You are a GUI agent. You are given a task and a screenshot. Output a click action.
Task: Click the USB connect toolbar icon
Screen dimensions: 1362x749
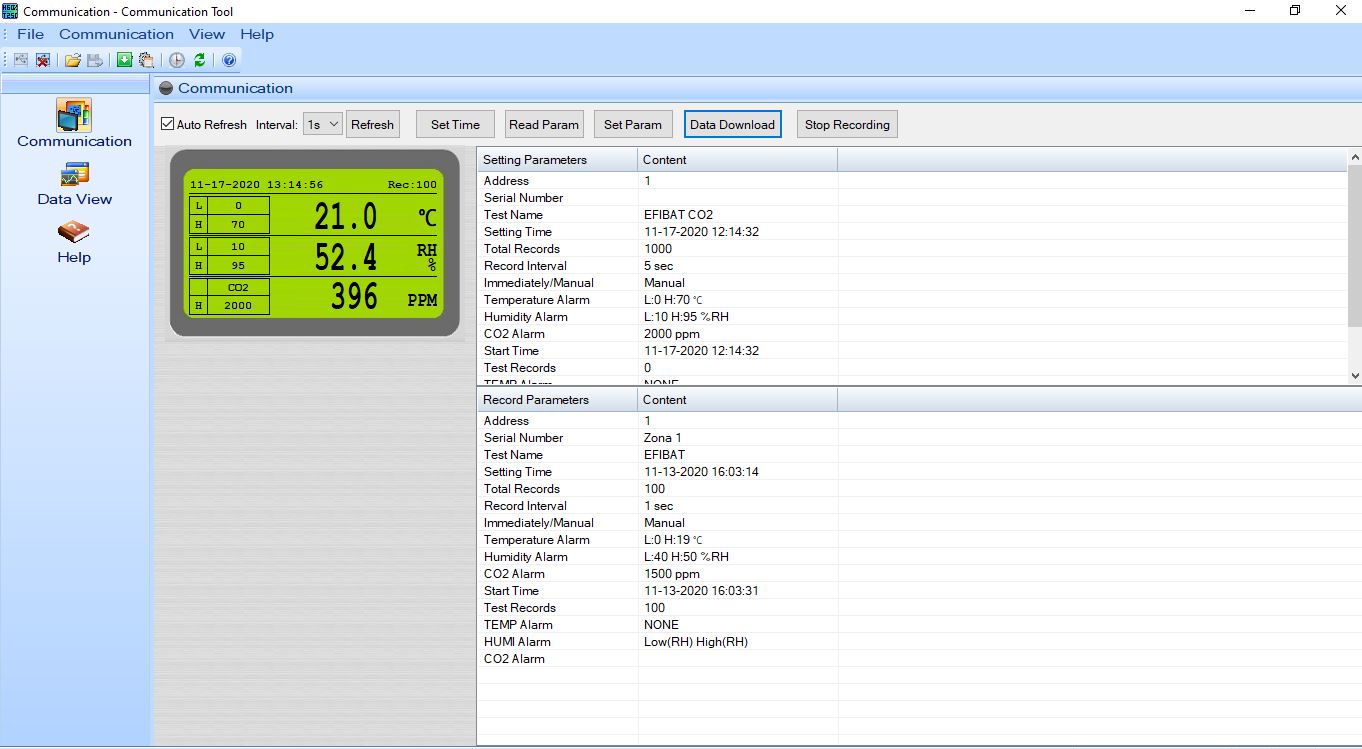point(21,60)
